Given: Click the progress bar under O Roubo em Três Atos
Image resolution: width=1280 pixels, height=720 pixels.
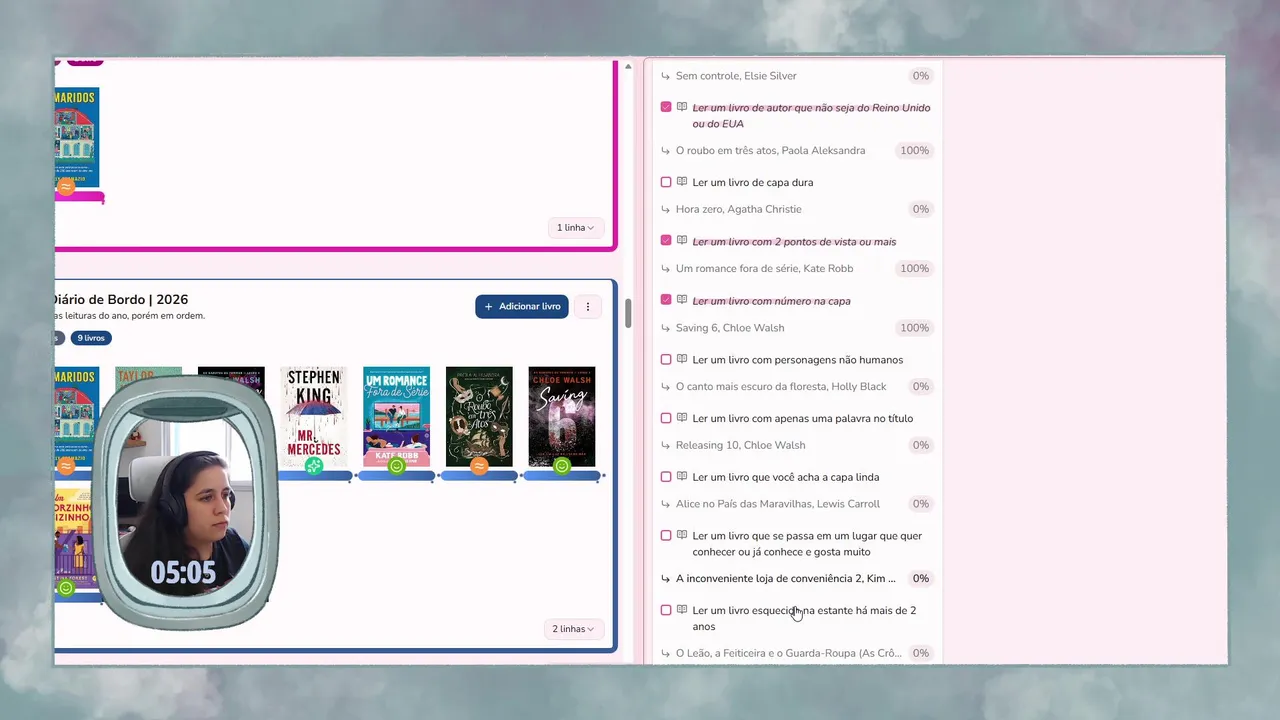Looking at the screenshot, I should [479, 476].
